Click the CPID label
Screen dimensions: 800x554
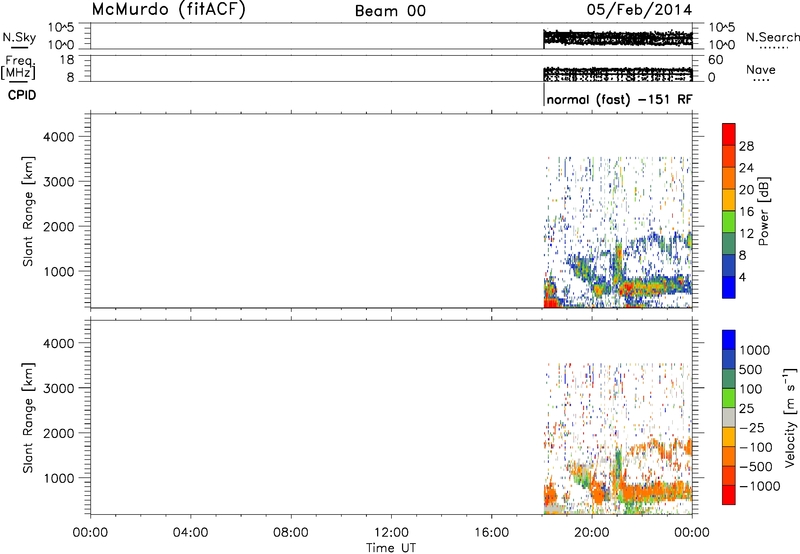[x=22, y=95]
